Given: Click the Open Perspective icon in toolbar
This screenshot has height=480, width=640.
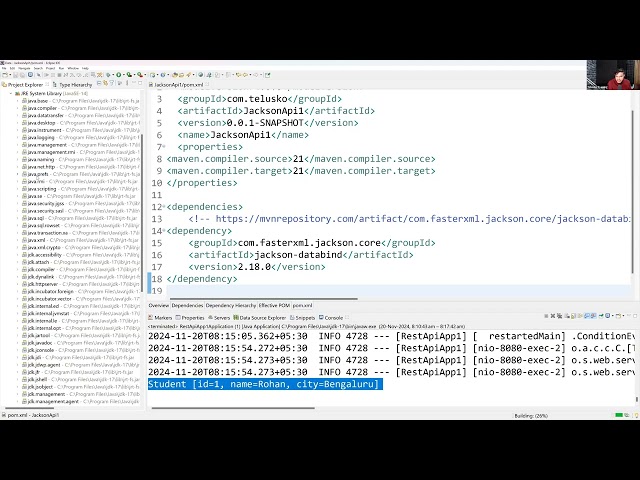Looking at the screenshot, I should coord(268,75).
